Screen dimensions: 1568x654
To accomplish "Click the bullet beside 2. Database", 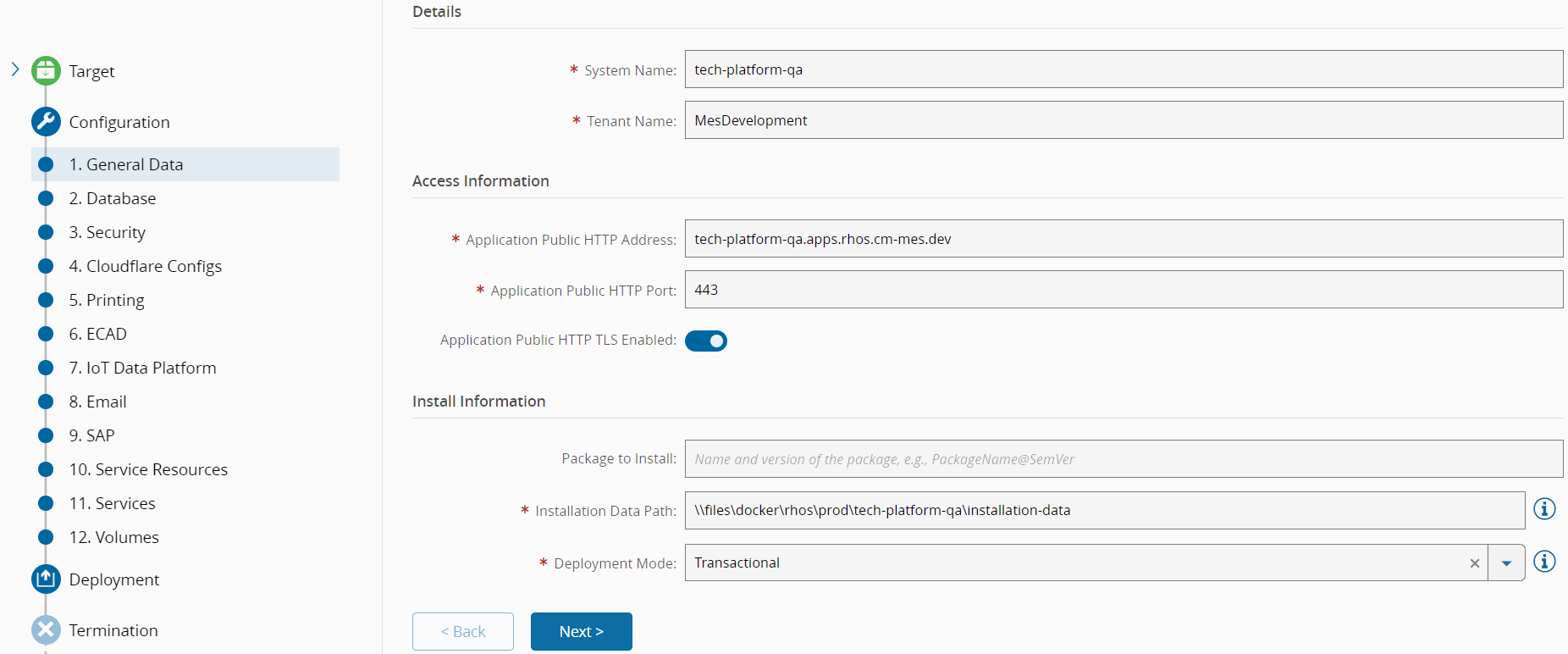I will click(x=46, y=198).
